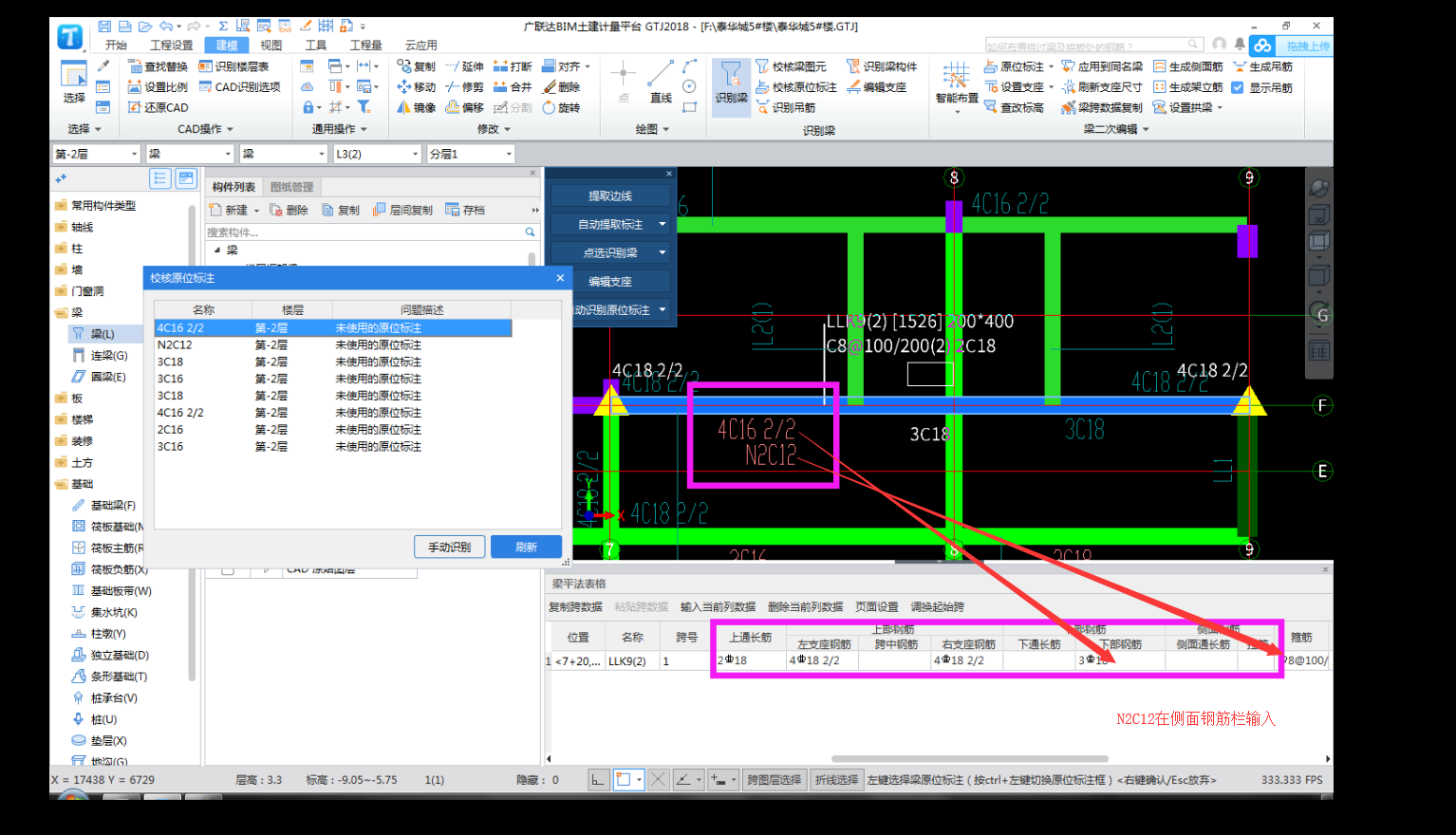Select 连梁(G) in the navigation tree

coord(109,356)
